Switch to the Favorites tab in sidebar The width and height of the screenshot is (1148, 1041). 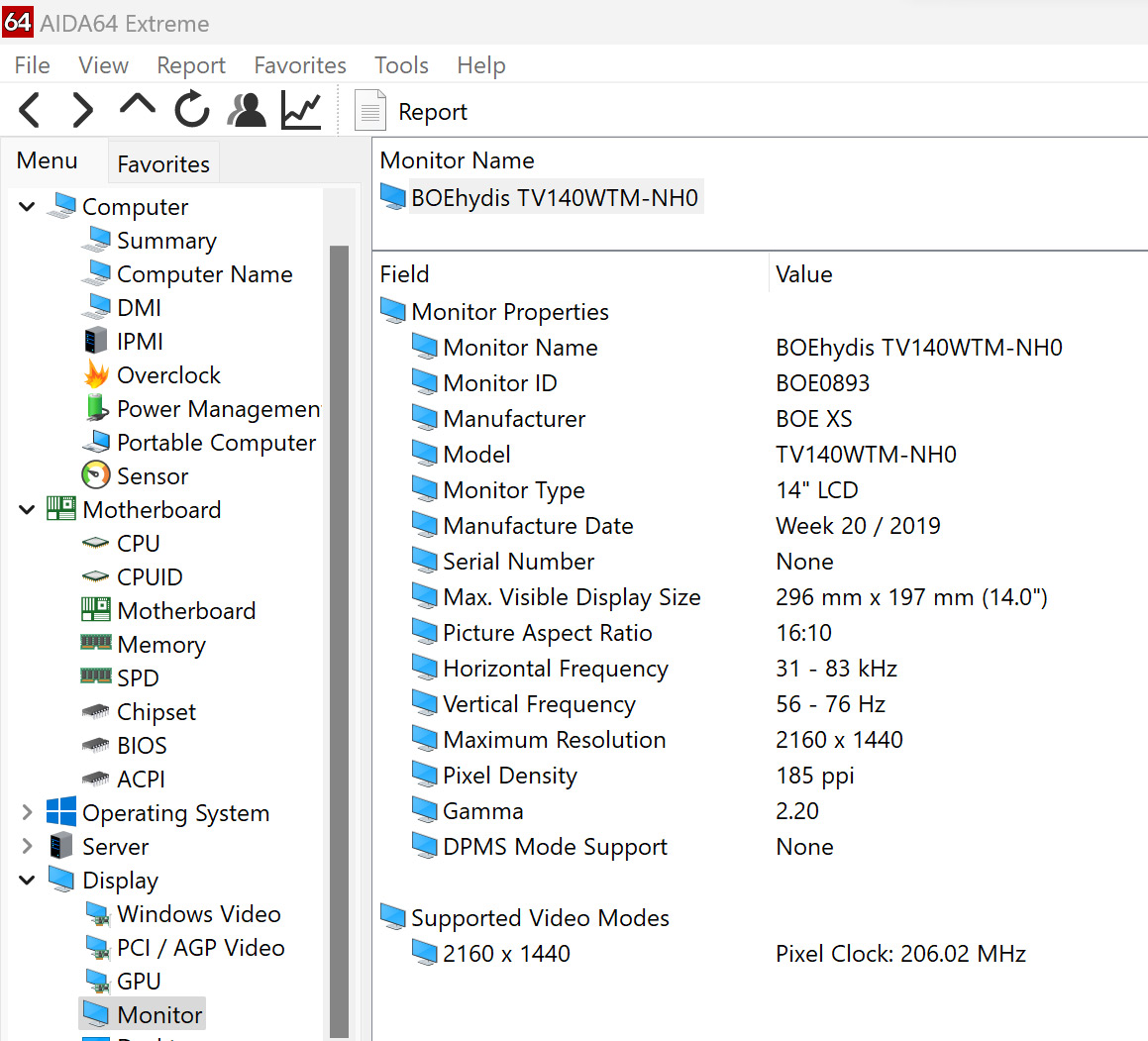[163, 163]
